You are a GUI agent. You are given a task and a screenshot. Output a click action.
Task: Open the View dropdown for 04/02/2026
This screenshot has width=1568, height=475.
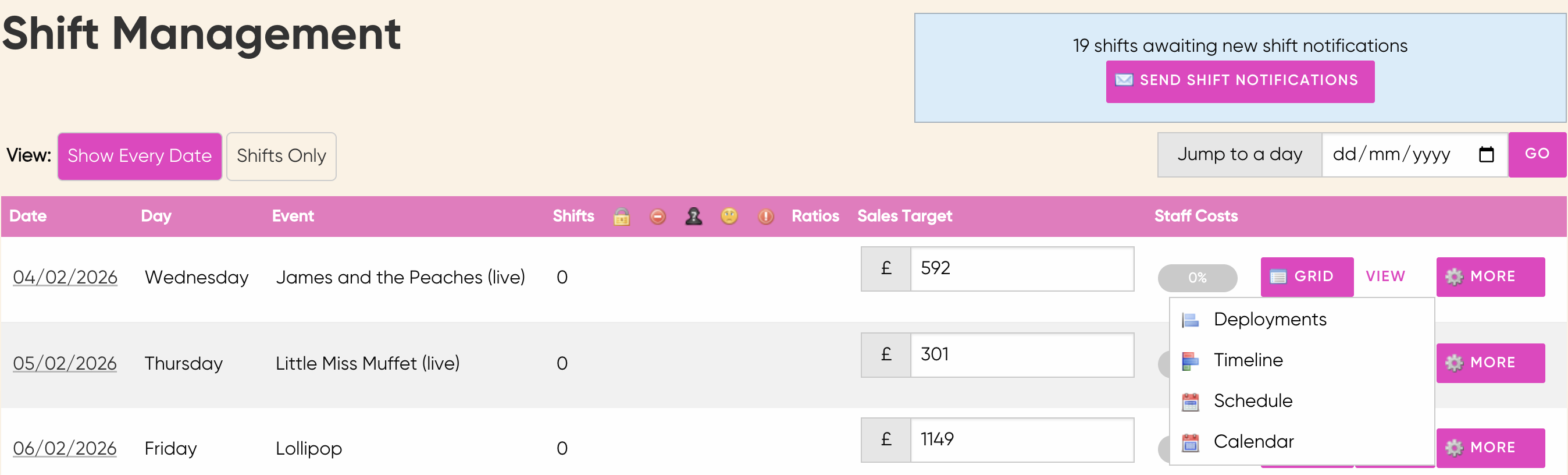point(1385,277)
